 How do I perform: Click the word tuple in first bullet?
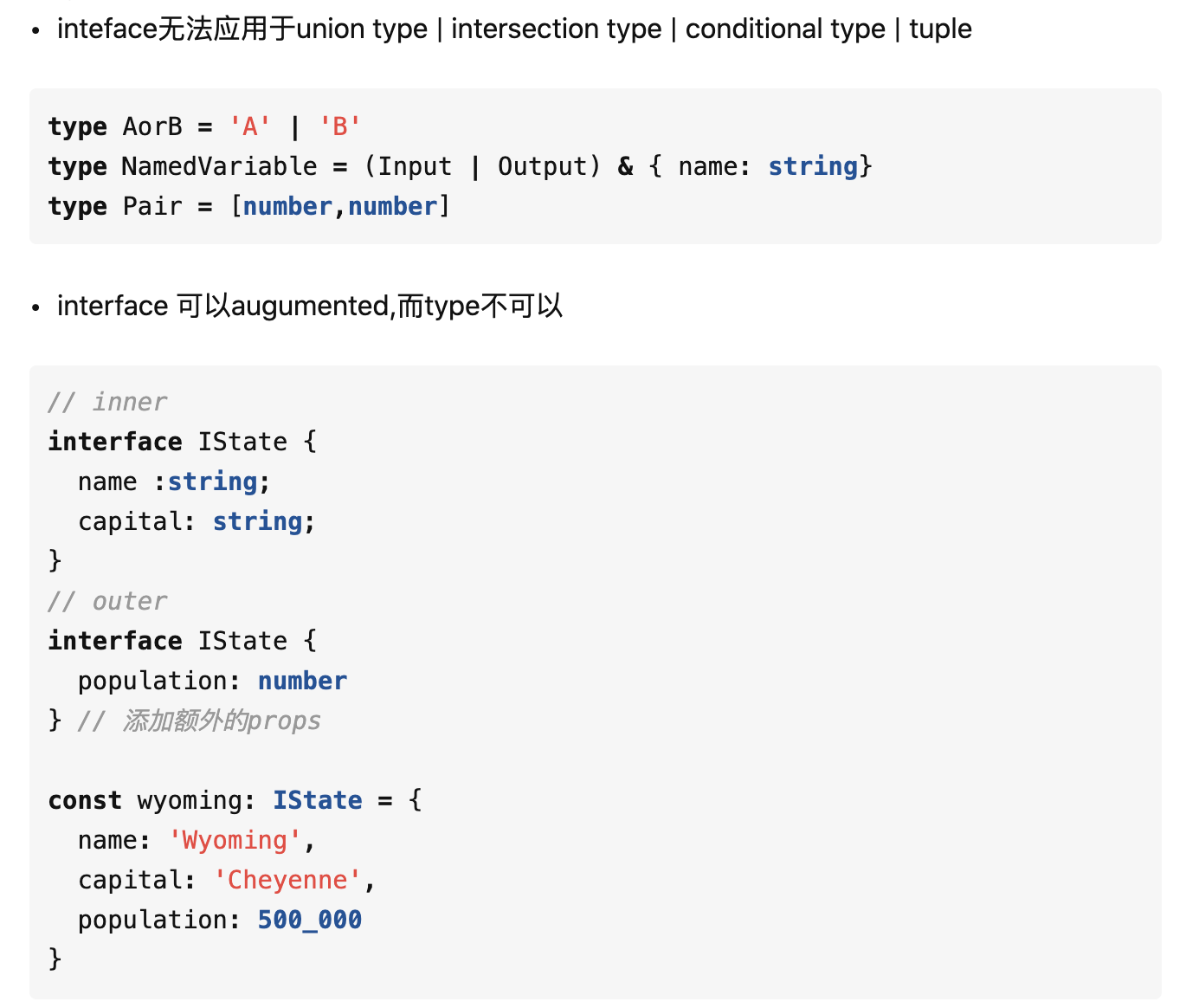pos(940,29)
